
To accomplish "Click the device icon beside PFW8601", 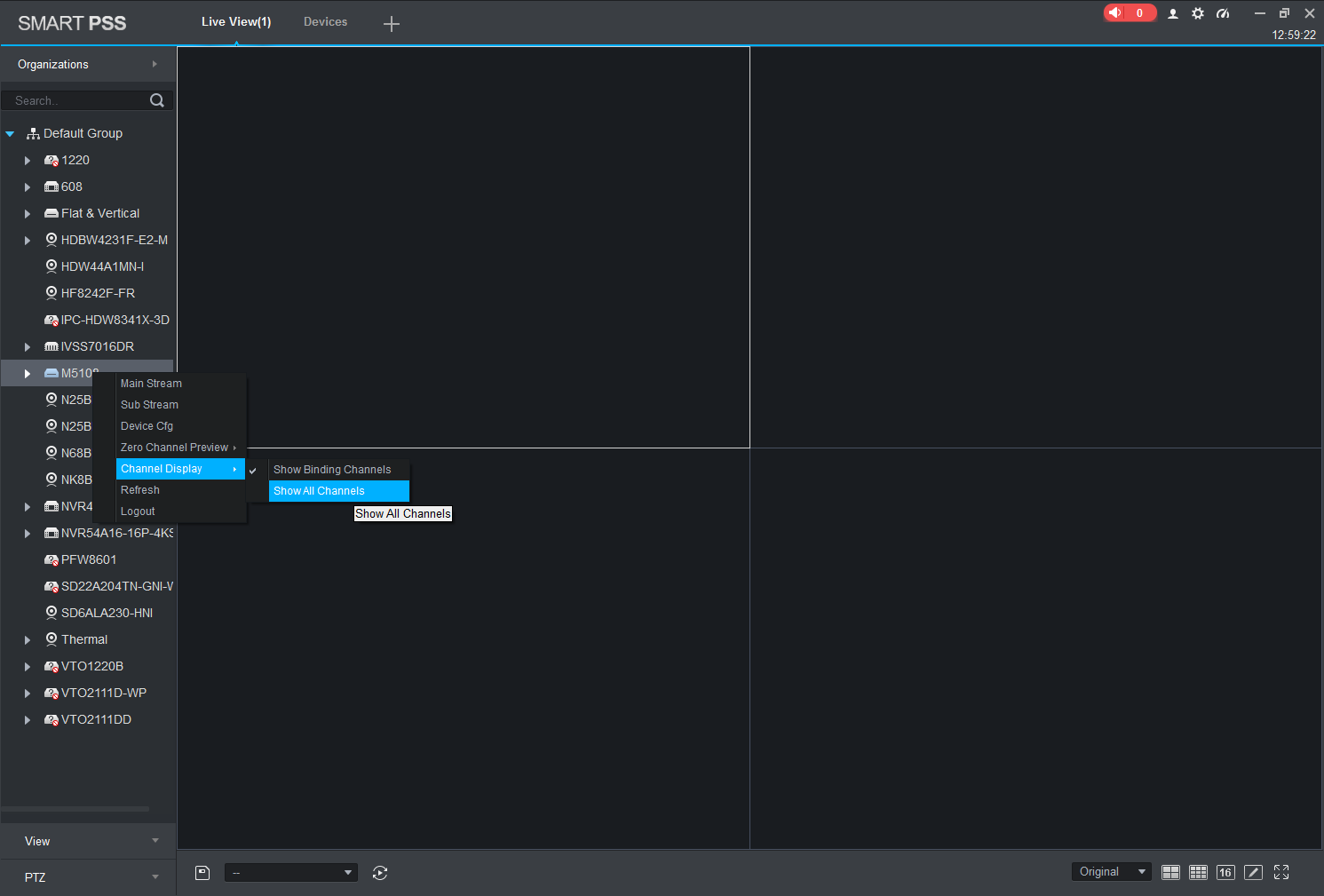I will (x=52, y=559).
